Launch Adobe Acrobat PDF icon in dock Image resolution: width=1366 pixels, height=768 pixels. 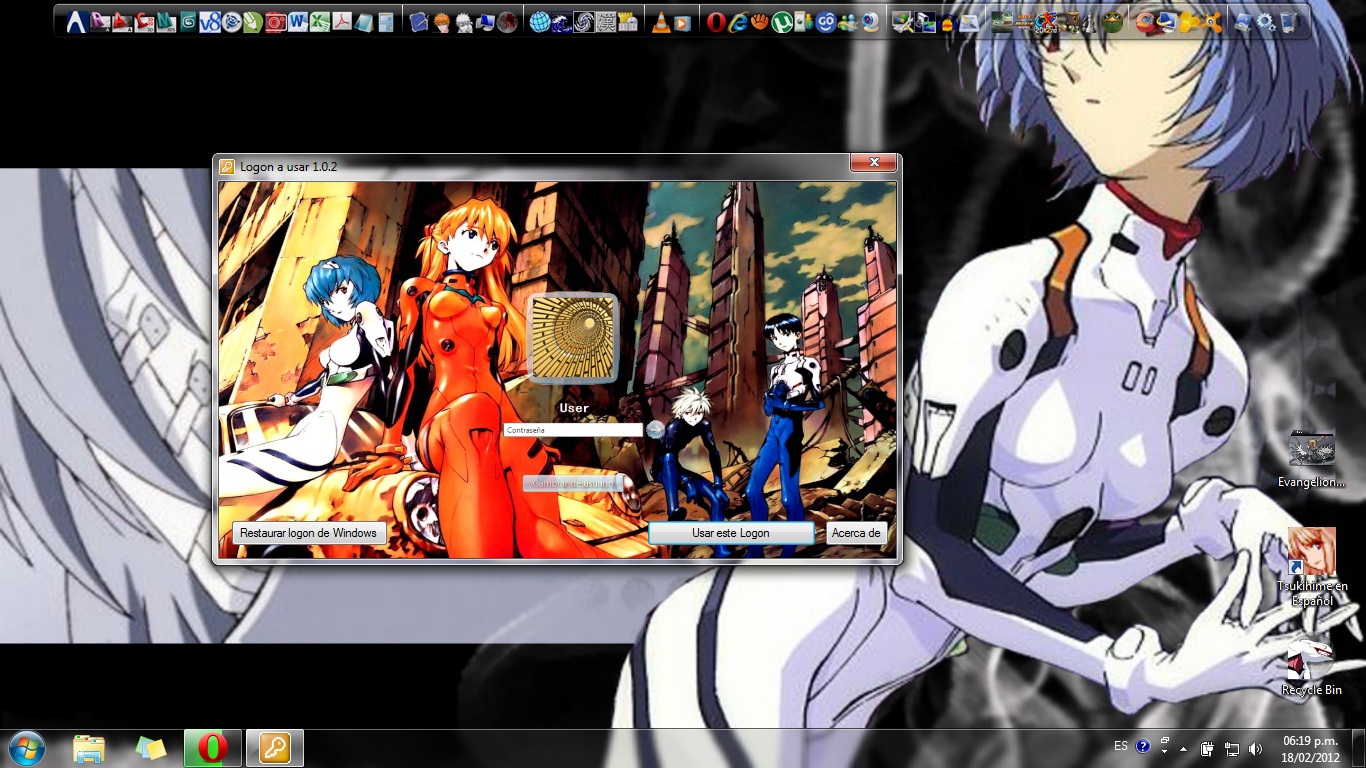pyautogui.click(x=342, y=22)
